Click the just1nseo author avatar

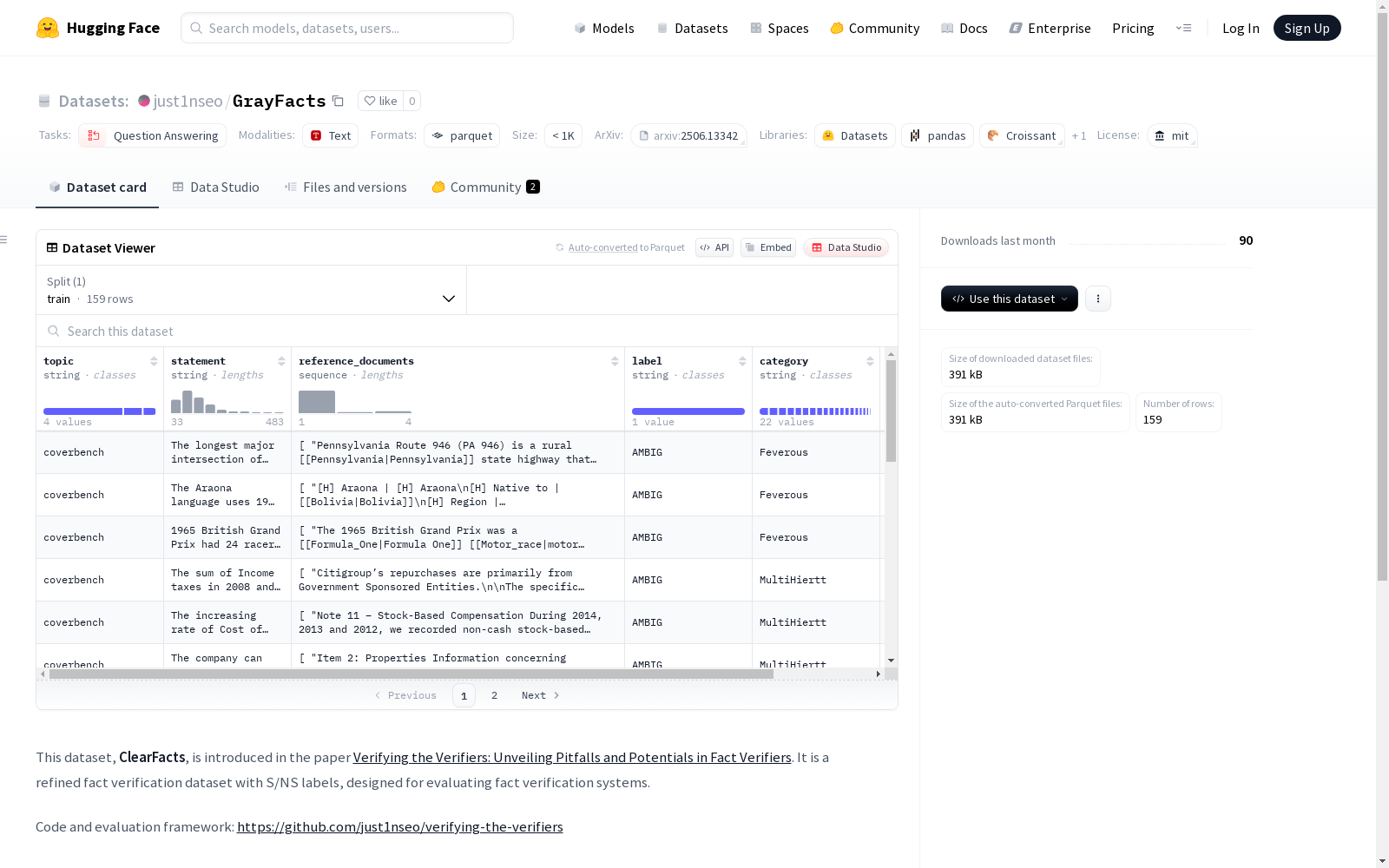144,101
